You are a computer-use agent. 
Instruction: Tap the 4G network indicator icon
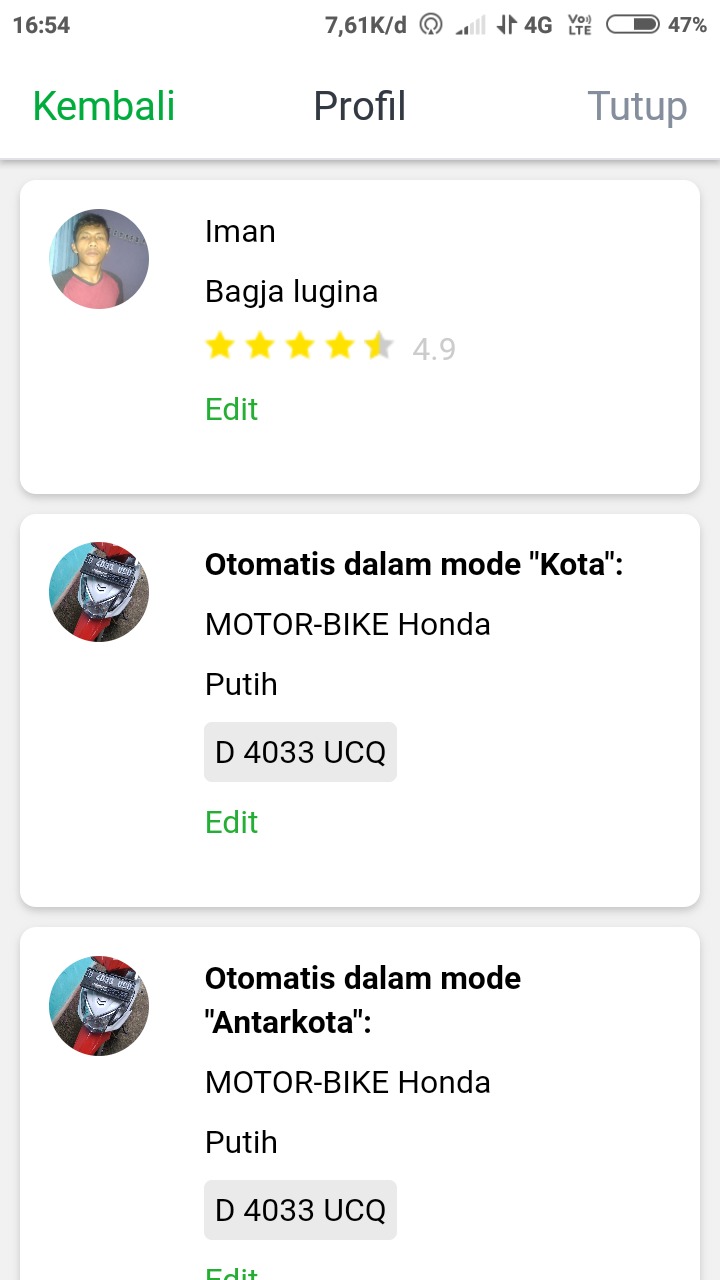(526, 25)
